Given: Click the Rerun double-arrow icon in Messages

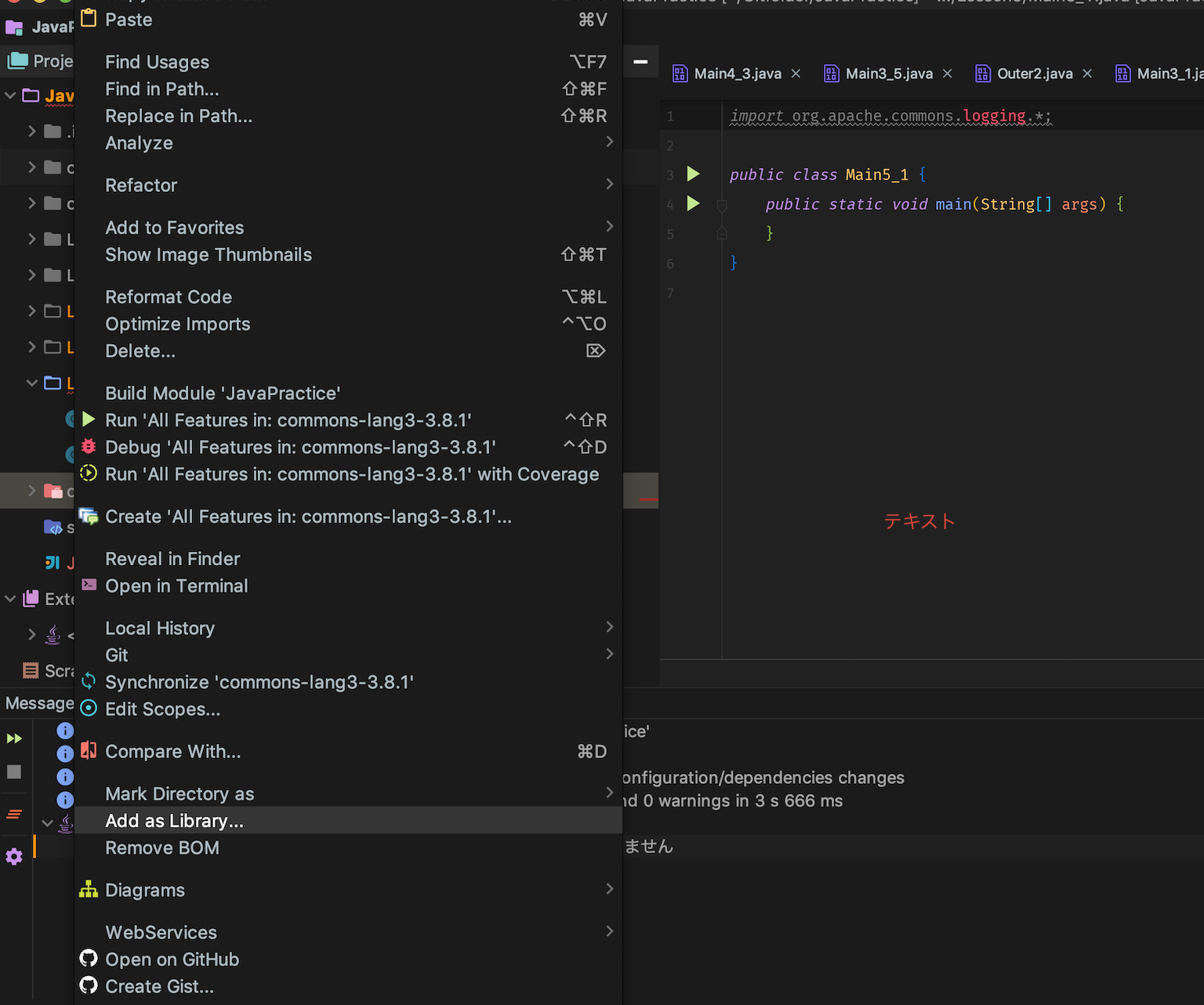Looking at the screenshot, I should [14, 738].
